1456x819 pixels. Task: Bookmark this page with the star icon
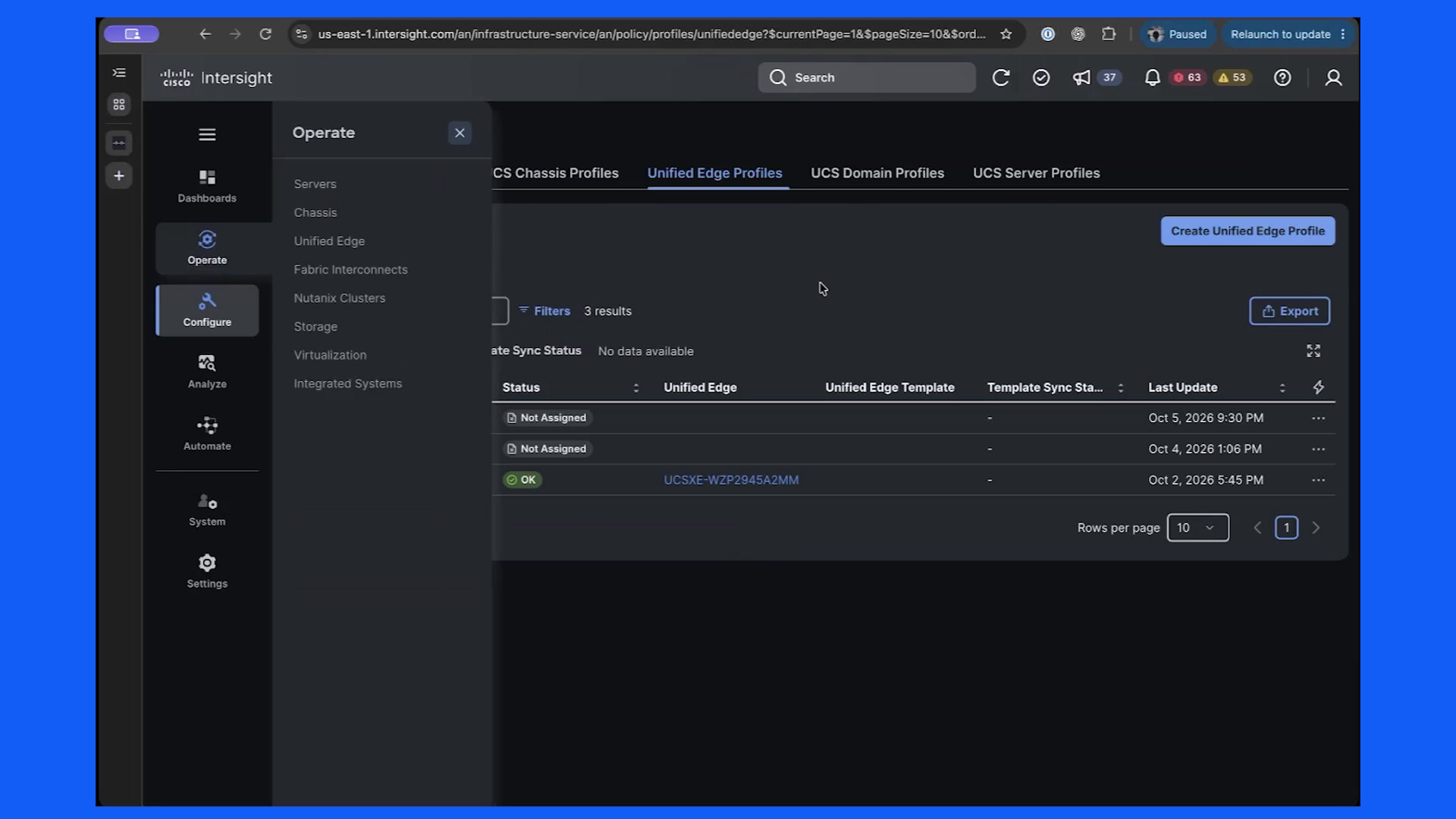[1006, 34]
